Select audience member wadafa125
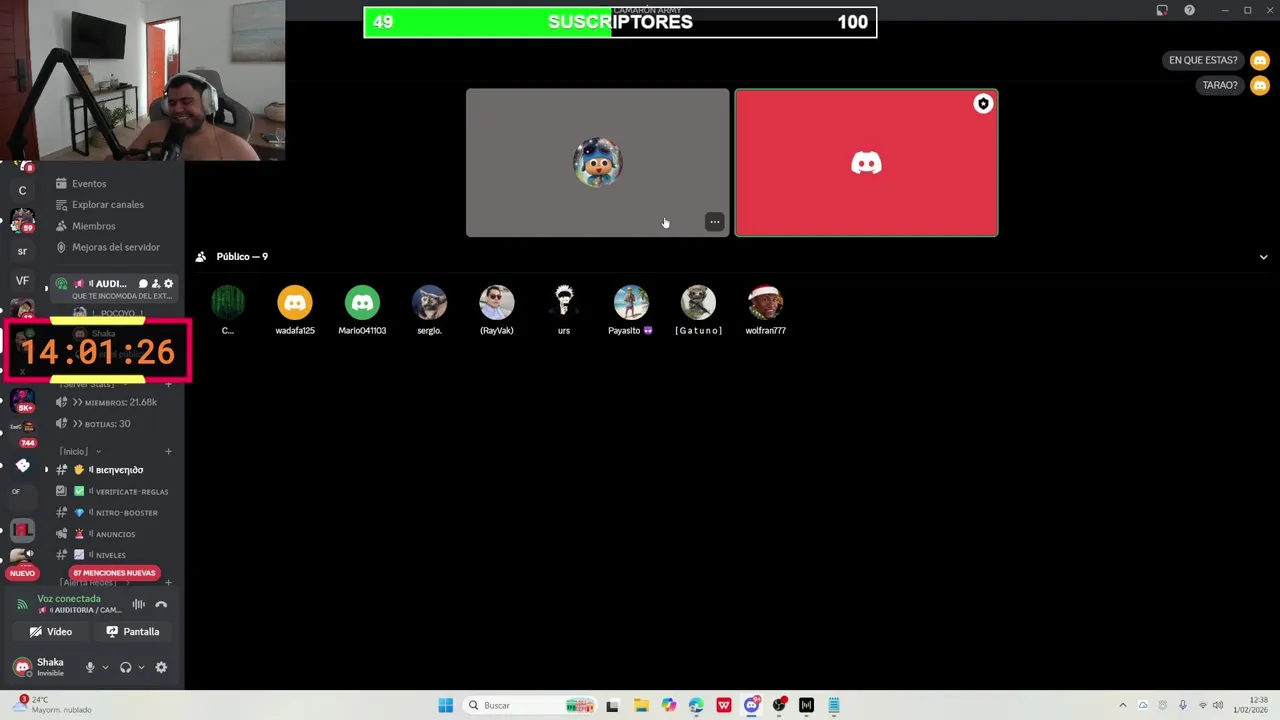 click(x=295, y=309)
